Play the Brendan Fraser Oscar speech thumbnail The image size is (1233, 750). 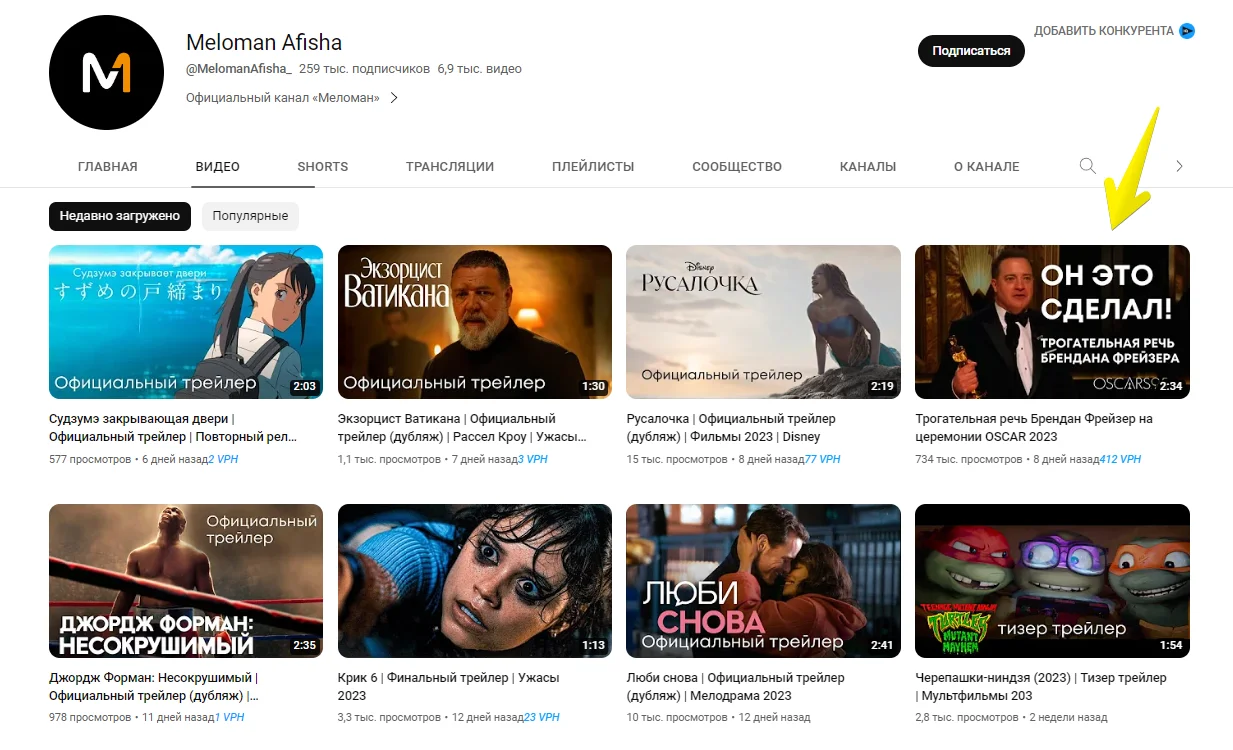pos(1052,322)
